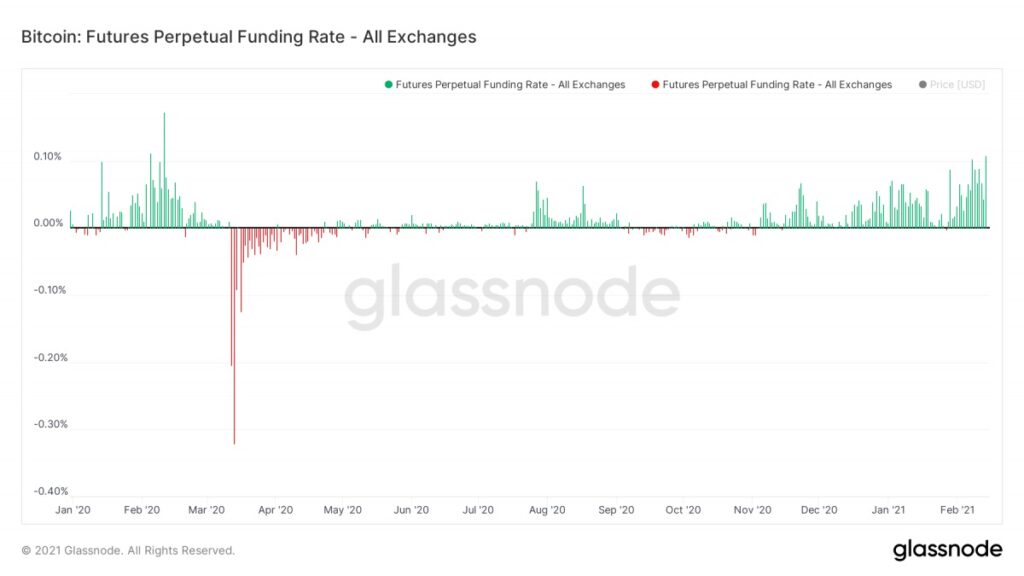Click the -0.40% y-axis label
Screen dimensions: 1024x576
click(x=48, y=491)
